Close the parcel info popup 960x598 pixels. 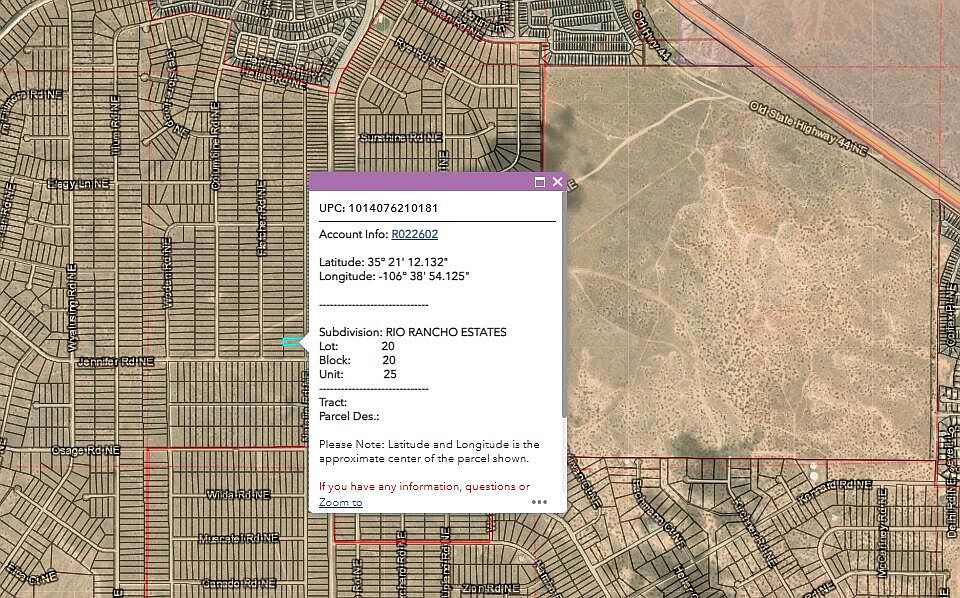(557, 182)
